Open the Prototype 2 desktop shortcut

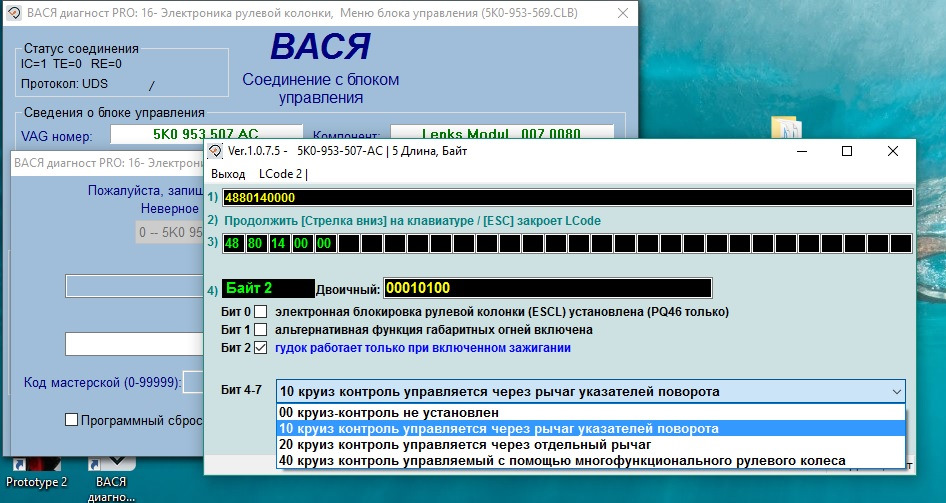coord(36,474)
